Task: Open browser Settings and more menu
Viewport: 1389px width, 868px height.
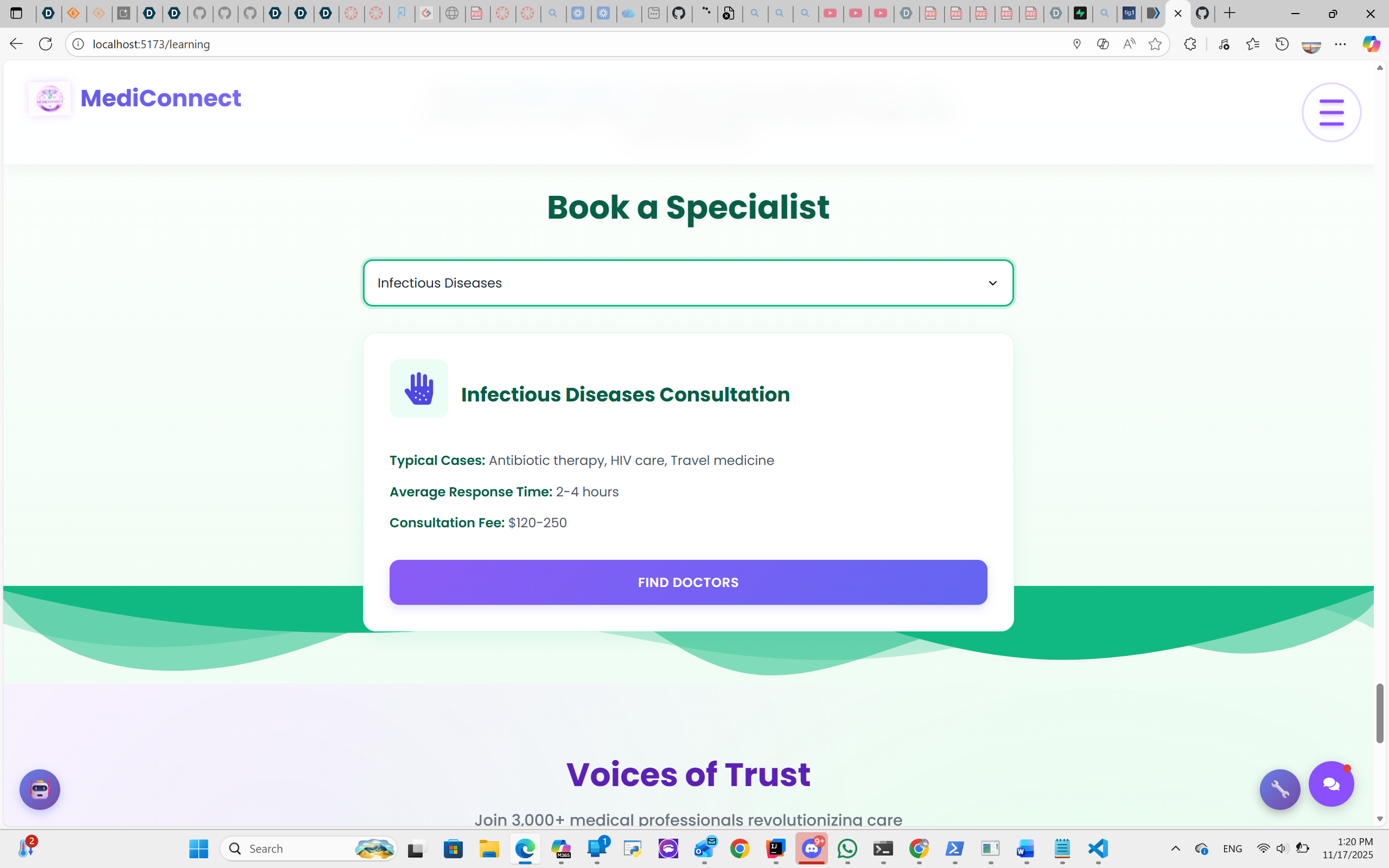Action: pos(1340,44)
